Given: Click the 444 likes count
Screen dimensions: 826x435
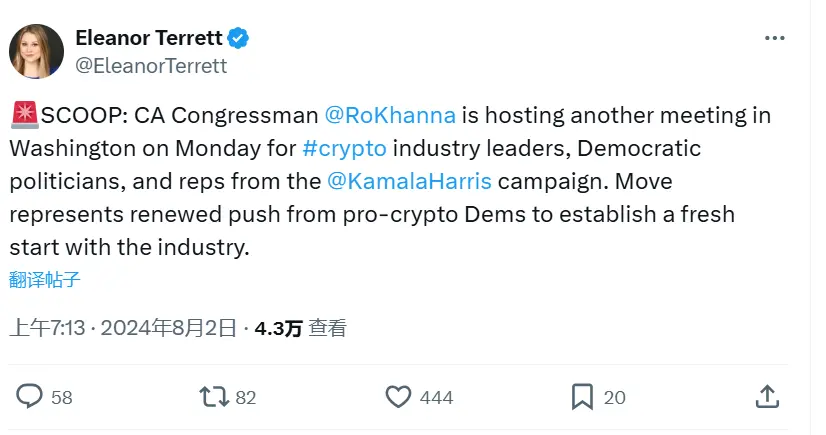Looking at the screenshot, I should [x=437, y=397].
